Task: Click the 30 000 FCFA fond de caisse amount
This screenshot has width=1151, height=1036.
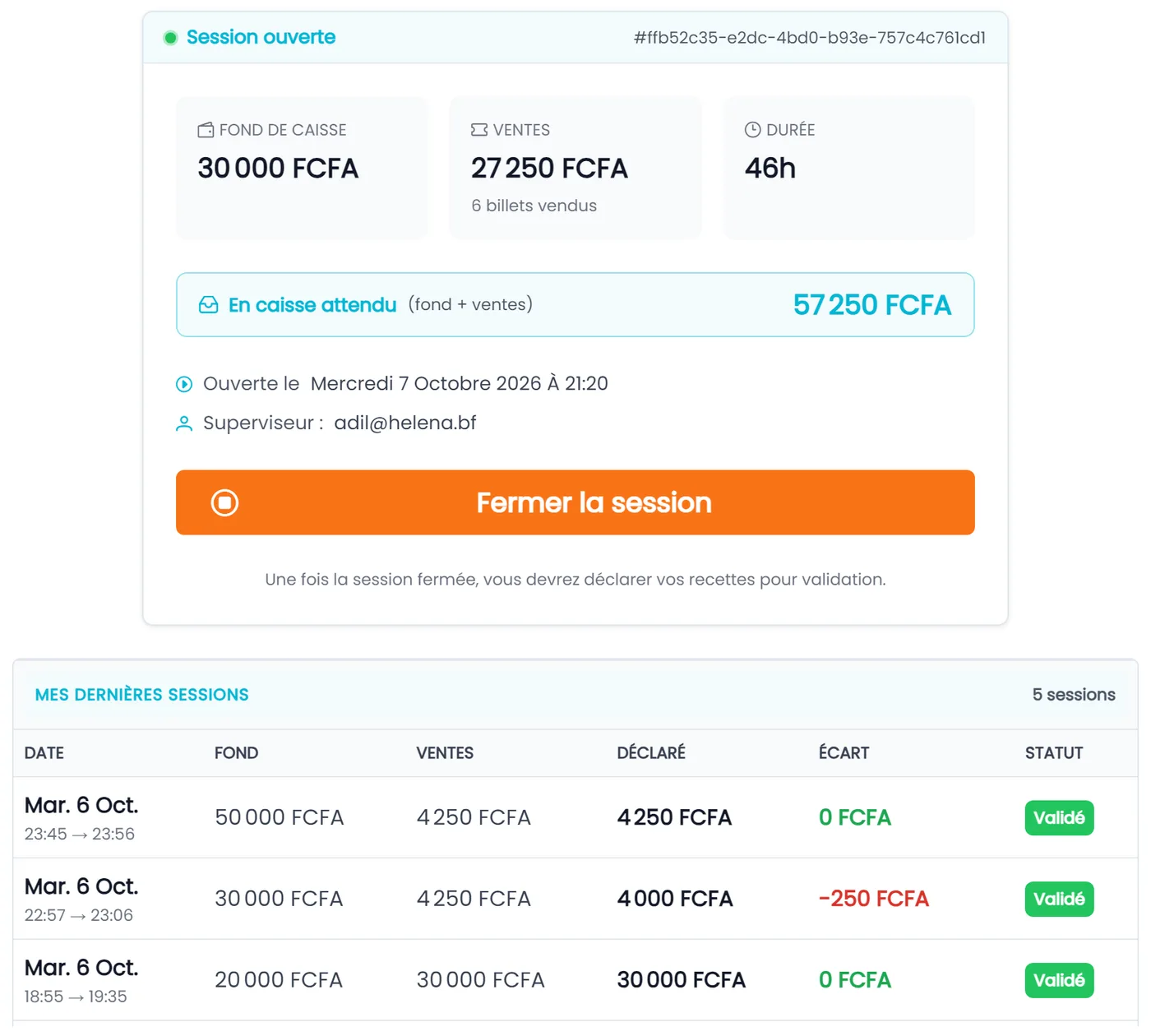Action: (x=278, y=169)
